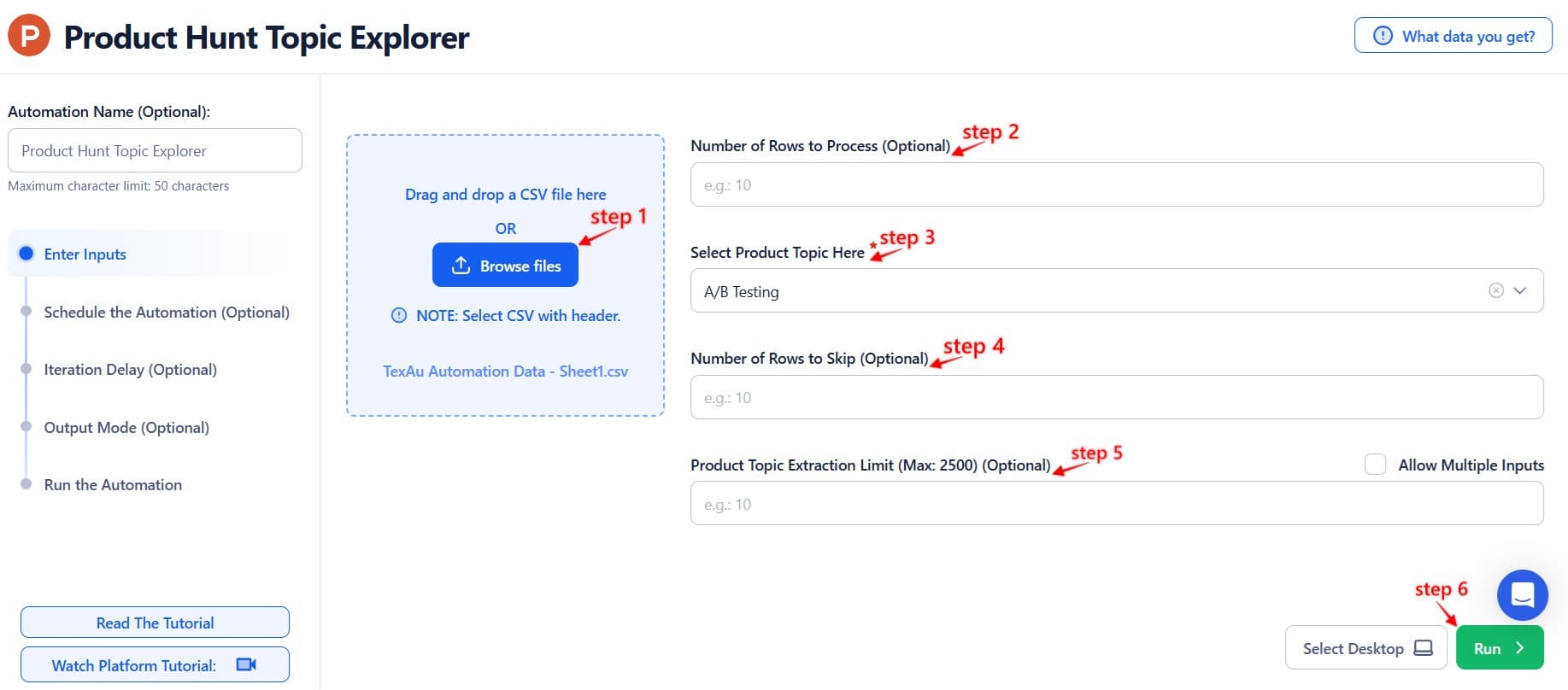The image size is (1568, 690).
Task: Open the live chat bubble
Action: [1522, 594]
